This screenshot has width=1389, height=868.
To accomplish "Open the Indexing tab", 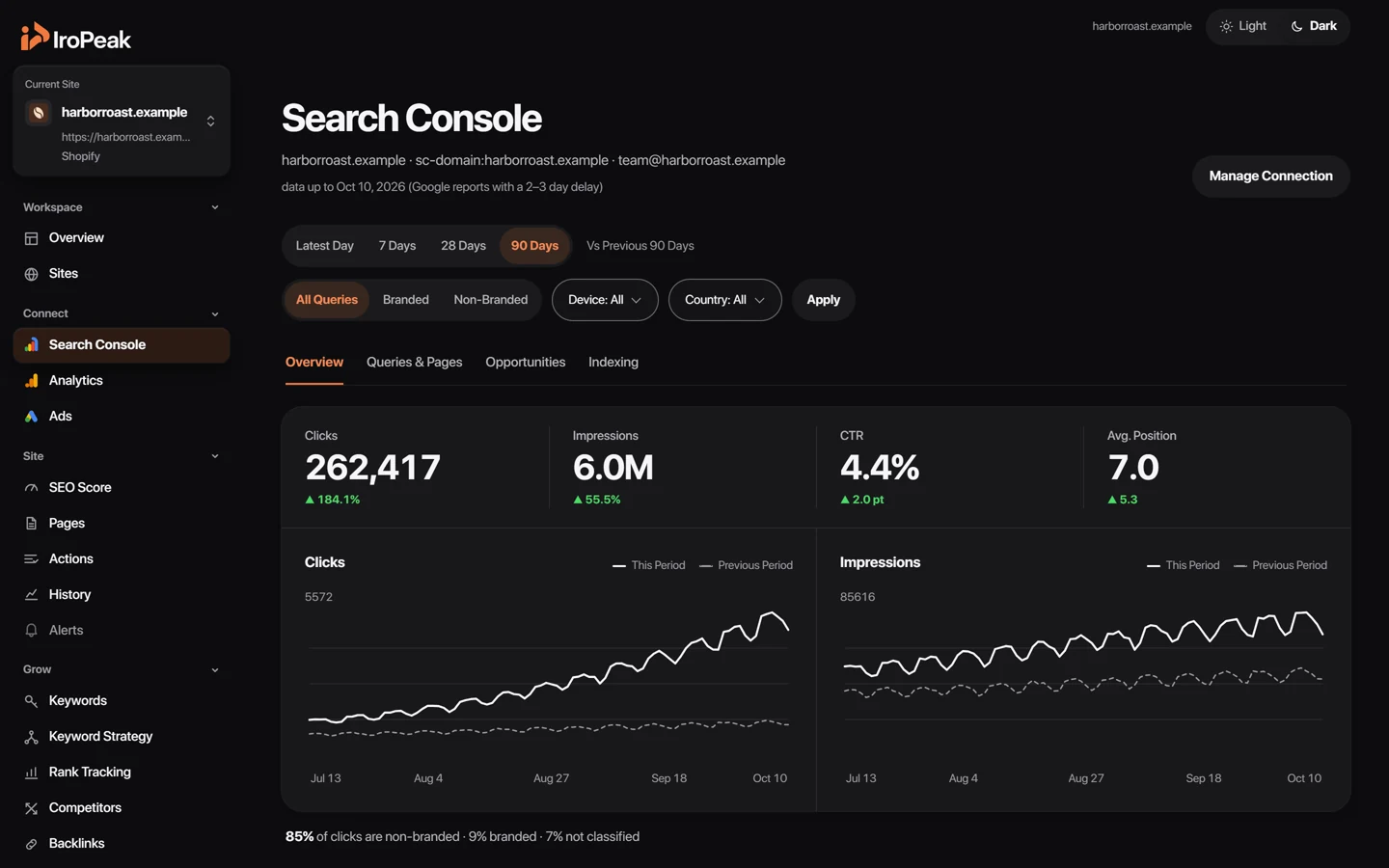I will pos(613,363).
